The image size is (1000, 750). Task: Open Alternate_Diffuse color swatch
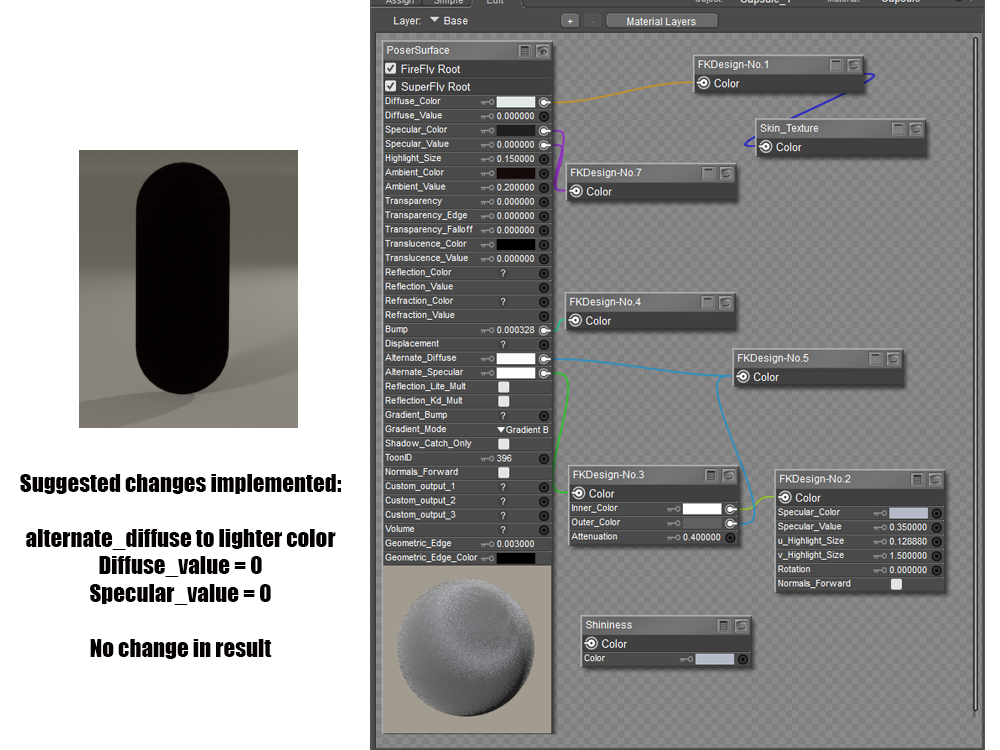(x=516, y=358)
